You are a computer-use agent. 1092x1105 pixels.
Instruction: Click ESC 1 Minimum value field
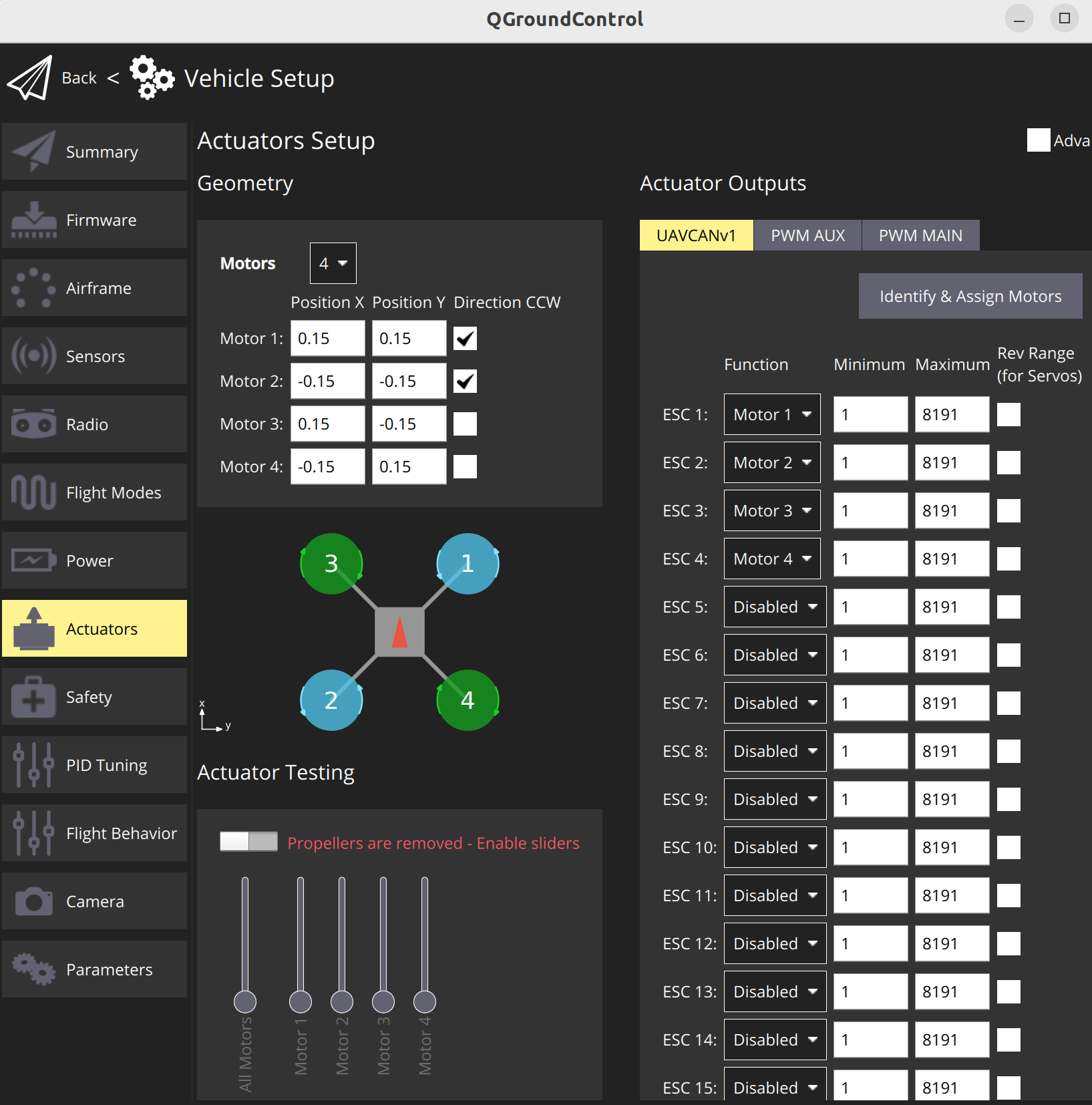tap(871, 415)
